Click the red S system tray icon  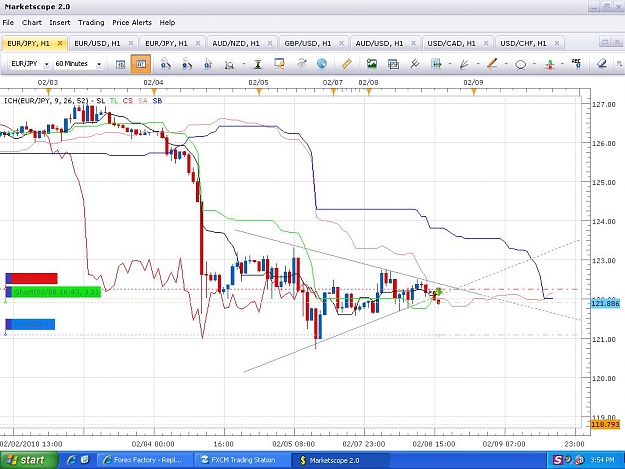click(x=558, y=460)
